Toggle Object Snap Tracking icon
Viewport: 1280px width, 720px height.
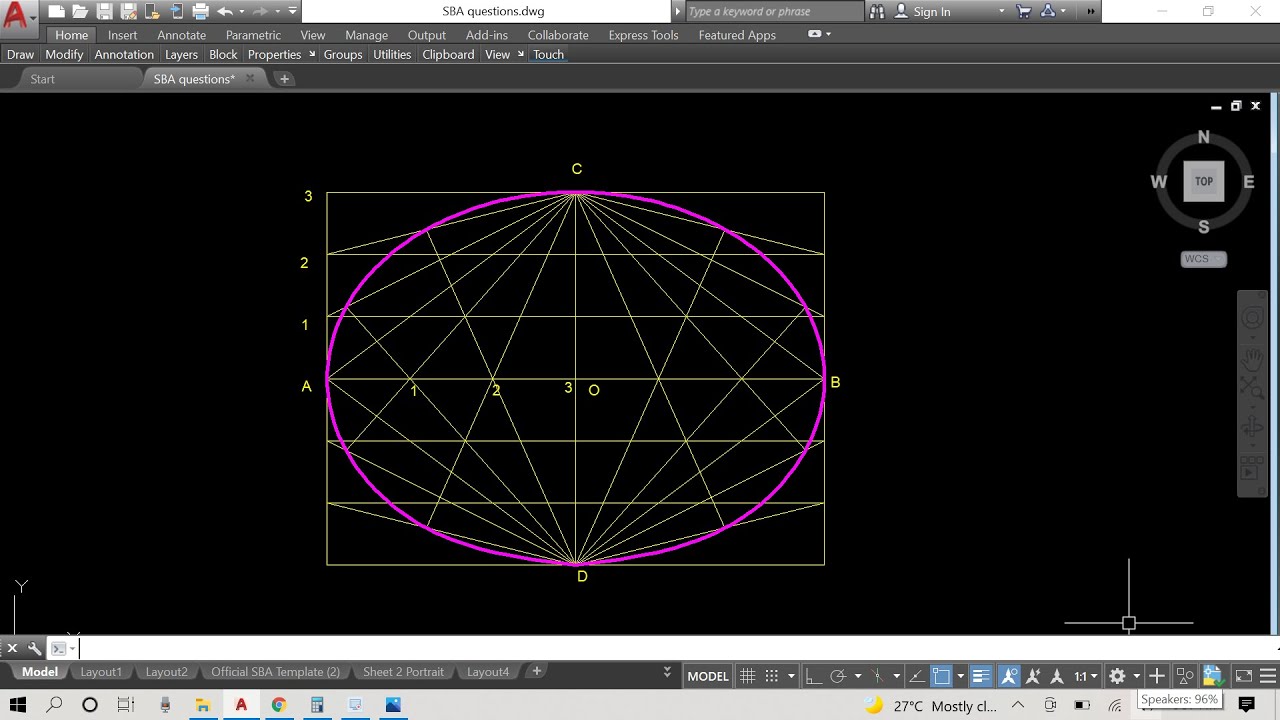click(916, 676)
